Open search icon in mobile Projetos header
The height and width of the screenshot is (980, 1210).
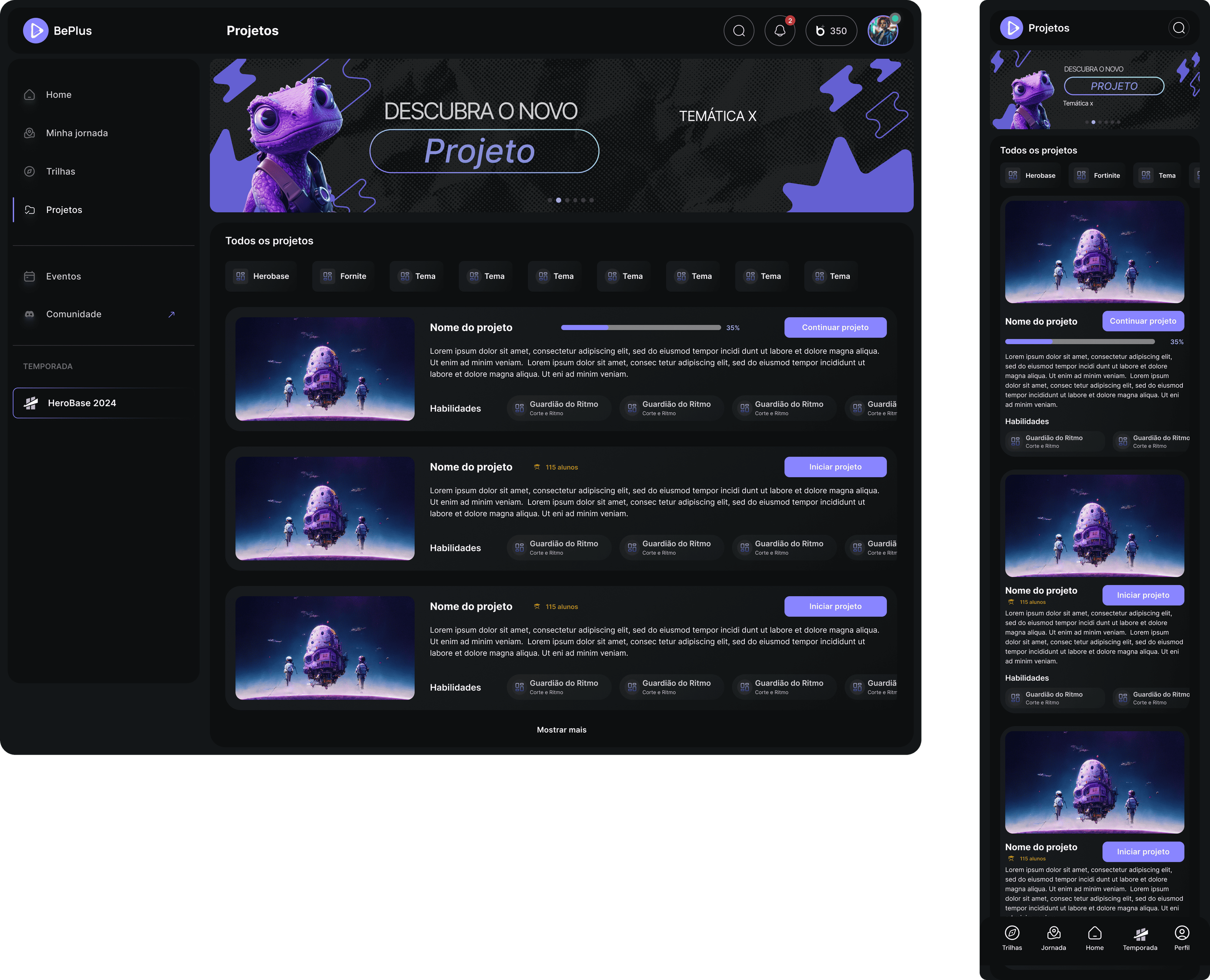[x=1179, y=28]
